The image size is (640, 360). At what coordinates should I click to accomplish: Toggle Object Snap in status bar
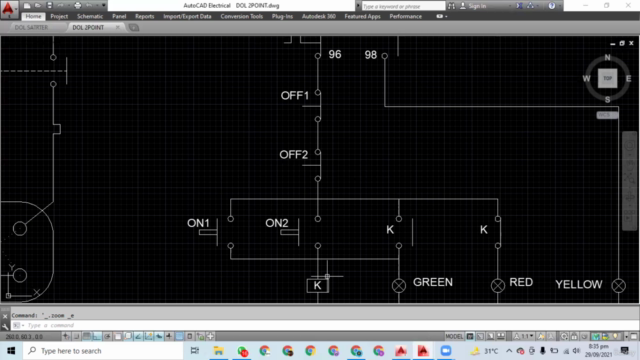click(x=118, y=336)
